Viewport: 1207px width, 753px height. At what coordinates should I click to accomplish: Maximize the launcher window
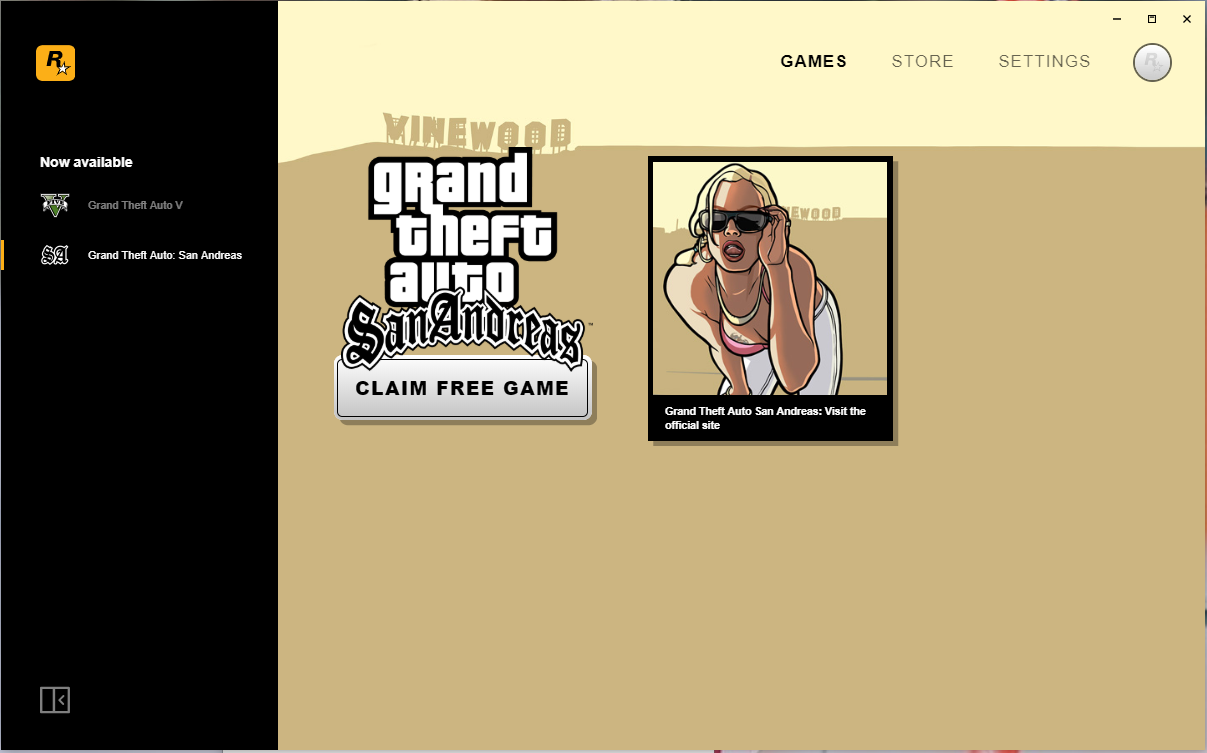pos(1152,19)
